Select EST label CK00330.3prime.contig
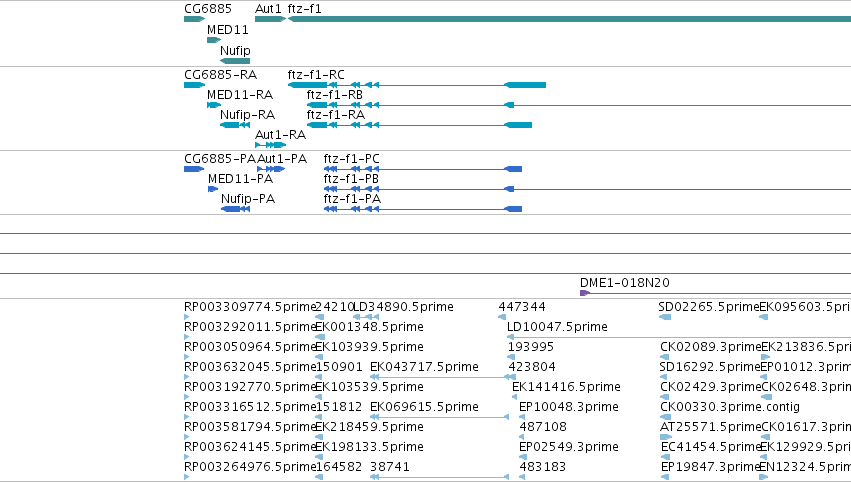The height and width of the screenshot is (482, 851). pos(730,408)
